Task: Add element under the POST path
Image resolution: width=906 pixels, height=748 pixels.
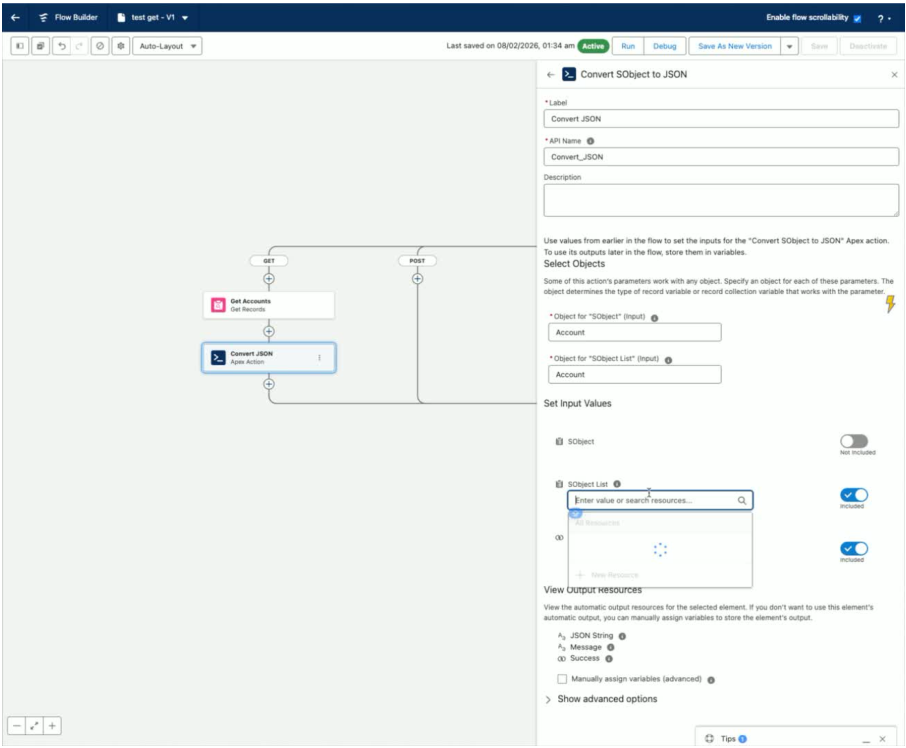Action: [417, 278]
